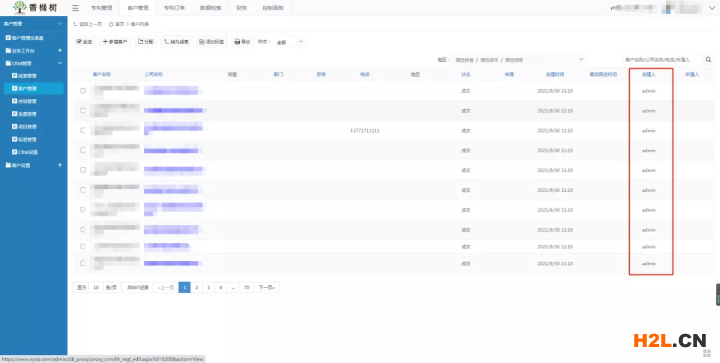This screenshot has width=720, height=363.
Task: Click 下一页 next page button
Action: (266, 287)
